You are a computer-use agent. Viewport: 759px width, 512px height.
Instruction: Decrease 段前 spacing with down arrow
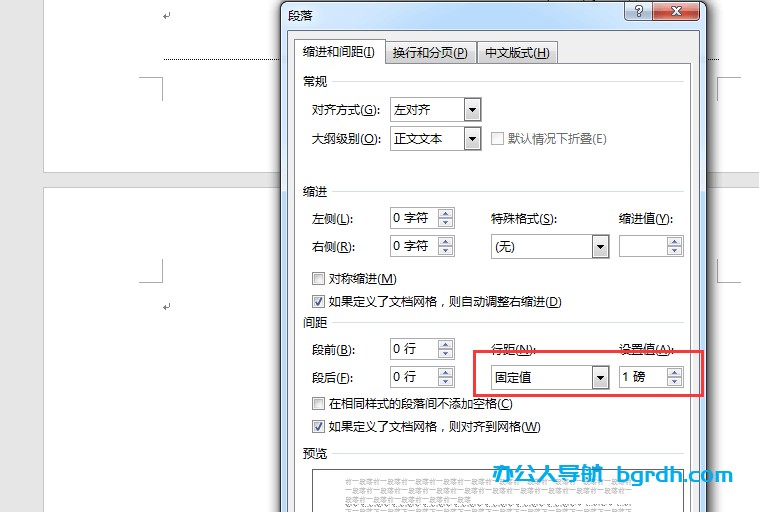[x=445, y=353]
